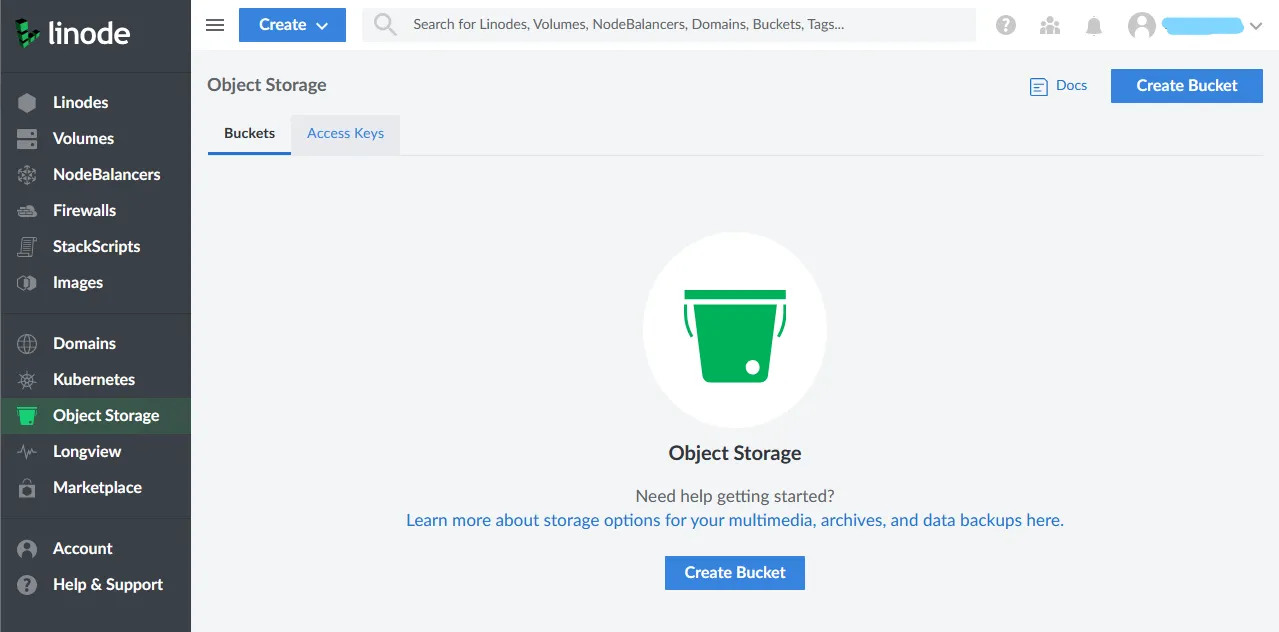This screenshot has height=632, width=1279.
Task: Open the Docs link
Action: (1071, 86)
